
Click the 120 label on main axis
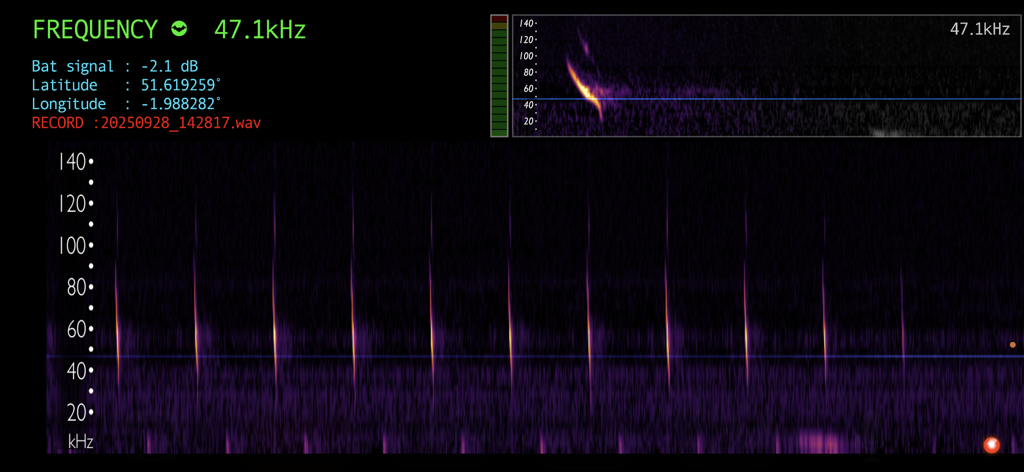[72, 204]
